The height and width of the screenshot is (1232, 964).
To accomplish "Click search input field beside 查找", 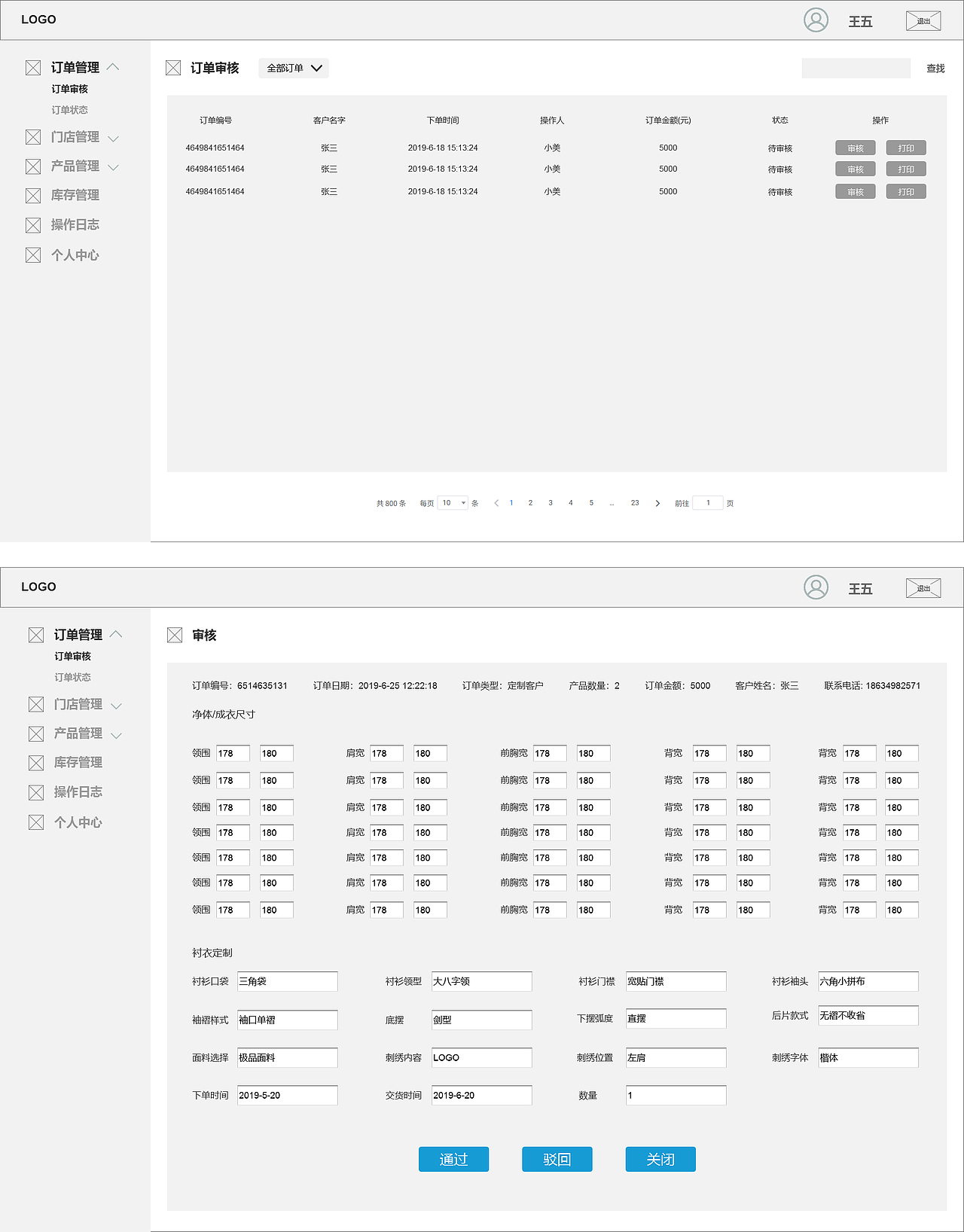I will 856,69.
